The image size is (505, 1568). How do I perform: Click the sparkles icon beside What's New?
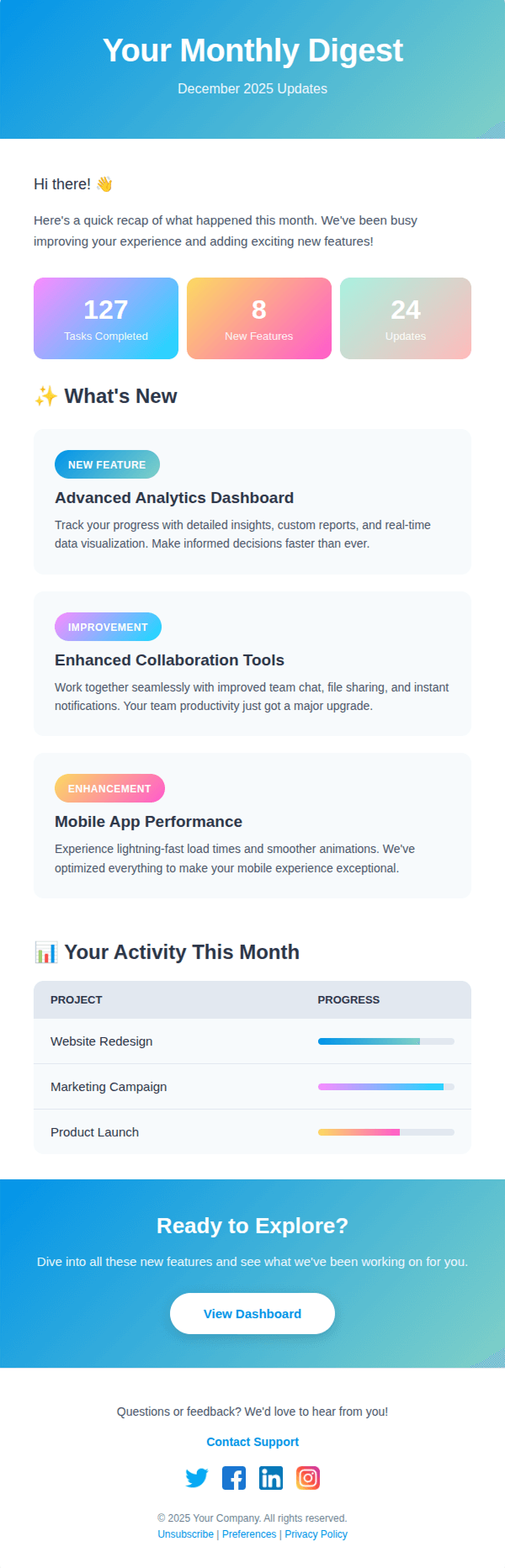(45, 396)
